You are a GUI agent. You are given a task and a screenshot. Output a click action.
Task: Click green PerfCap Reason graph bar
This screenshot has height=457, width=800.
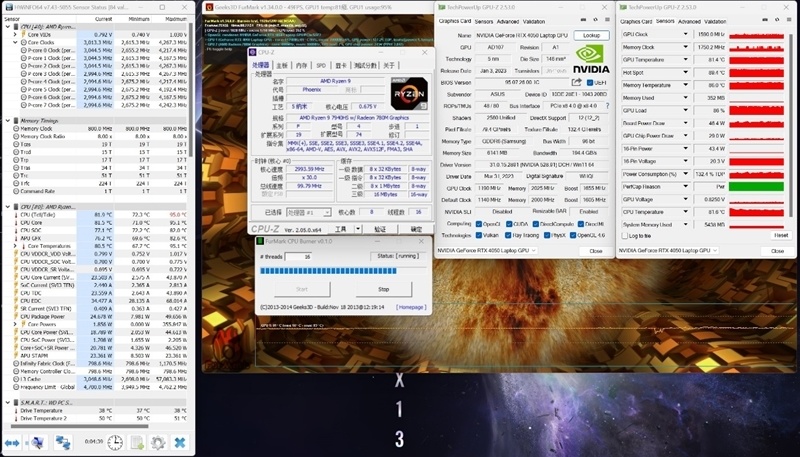coord(756,187)
